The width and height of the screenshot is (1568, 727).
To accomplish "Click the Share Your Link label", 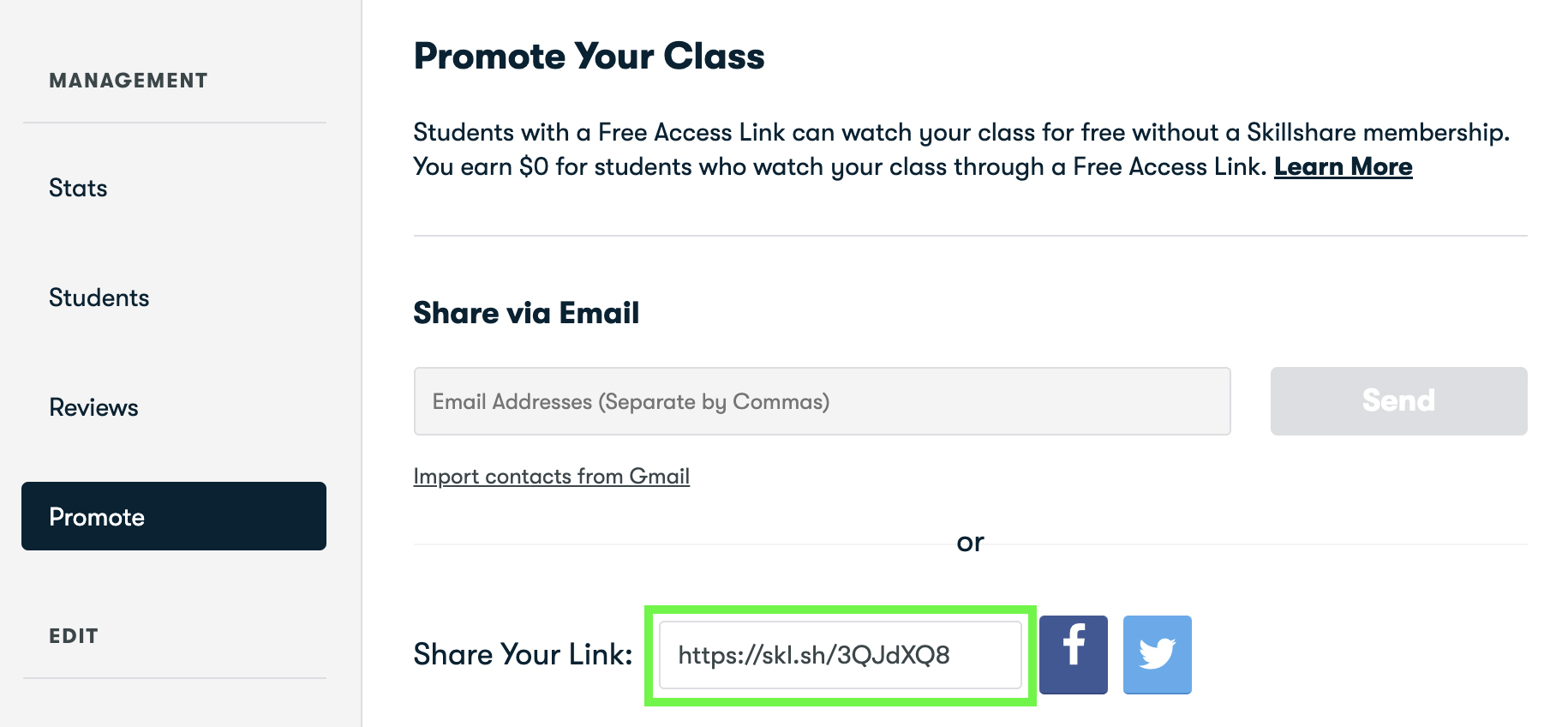I will tap(522, 654).
